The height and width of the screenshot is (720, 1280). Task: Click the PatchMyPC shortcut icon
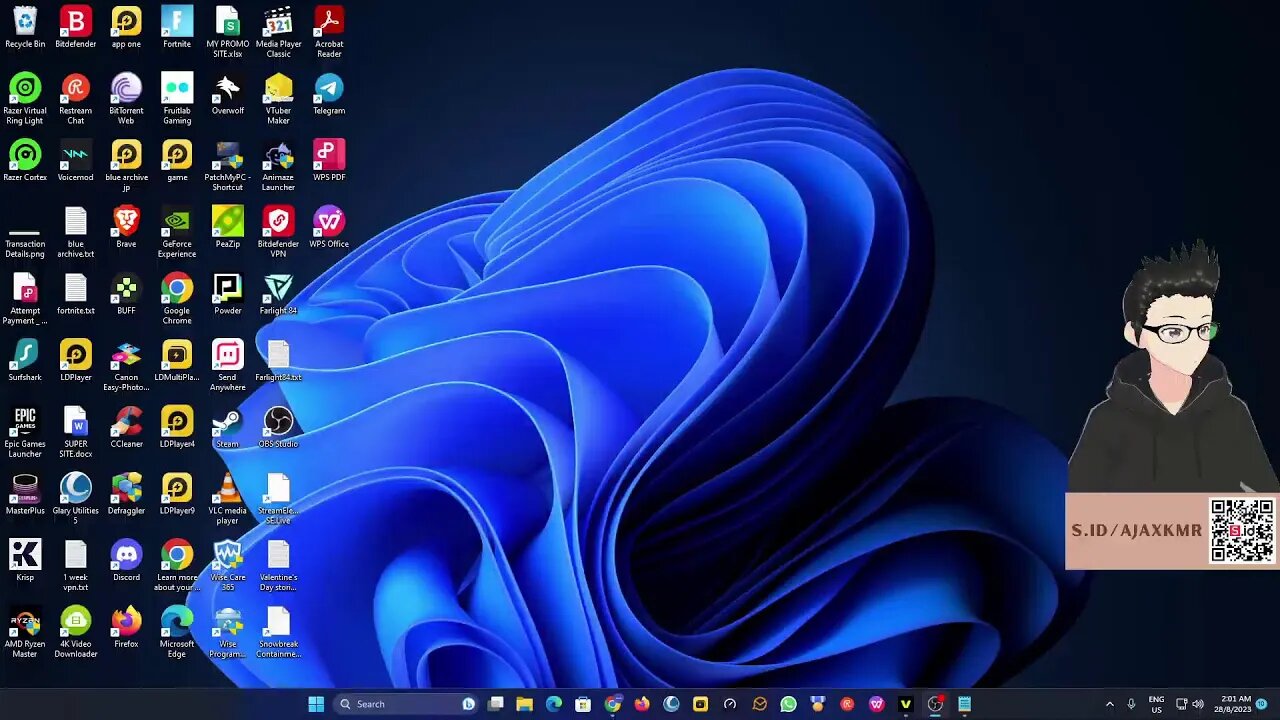click(x=228, y=165)
